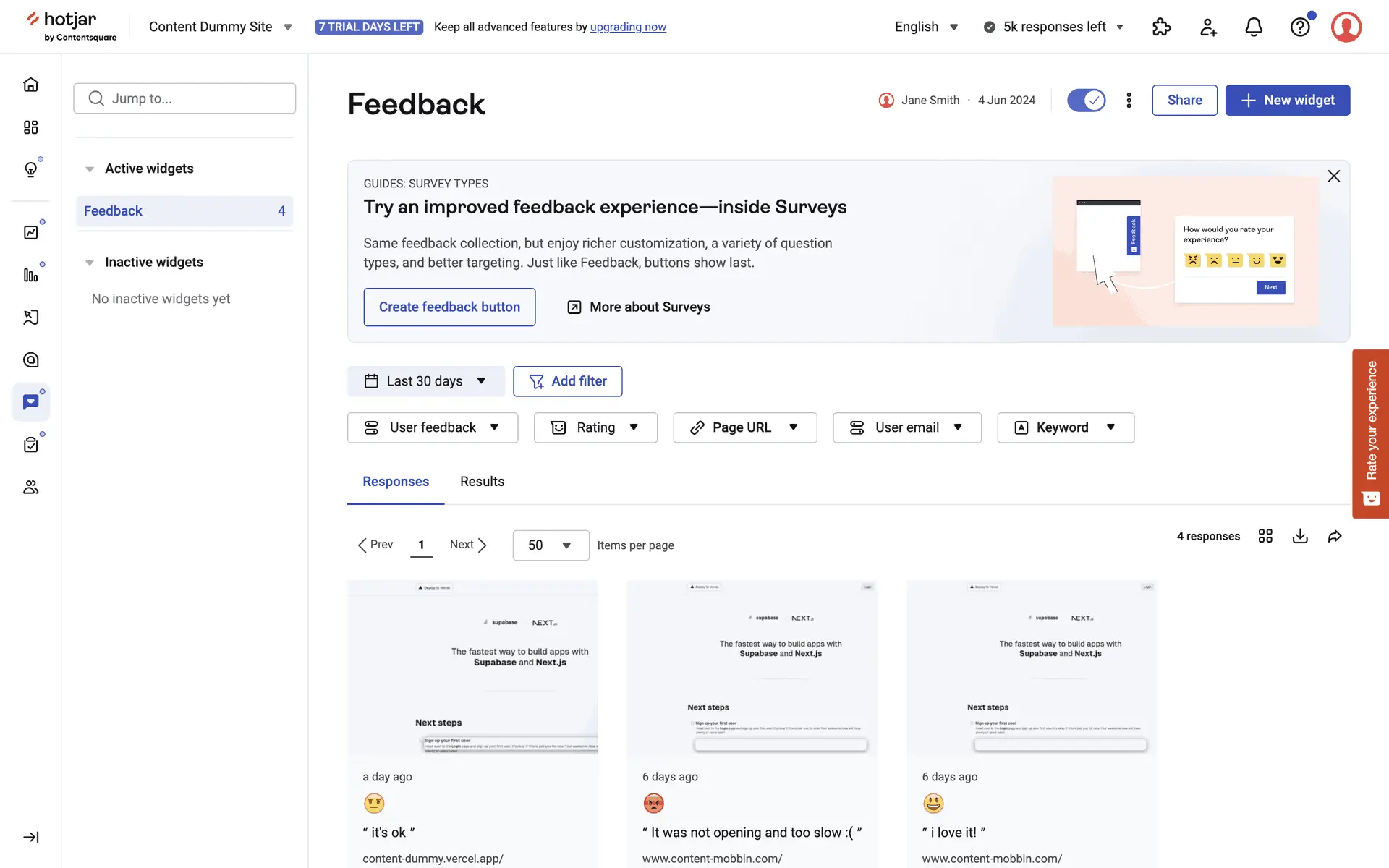
Task: Open the items per page dropdown
Action: click(550, 545)
